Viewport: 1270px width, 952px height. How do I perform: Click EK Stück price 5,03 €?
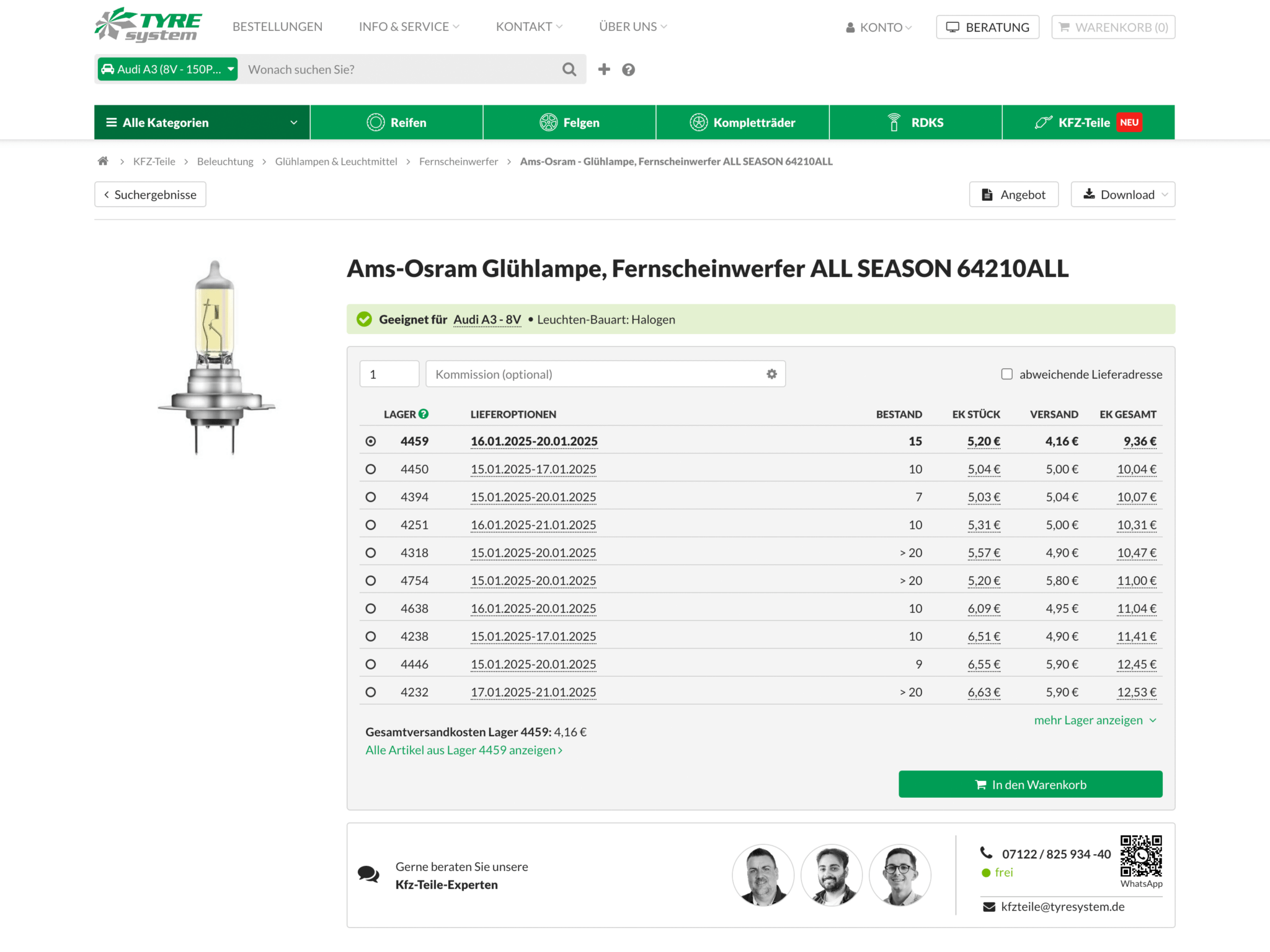984,497
